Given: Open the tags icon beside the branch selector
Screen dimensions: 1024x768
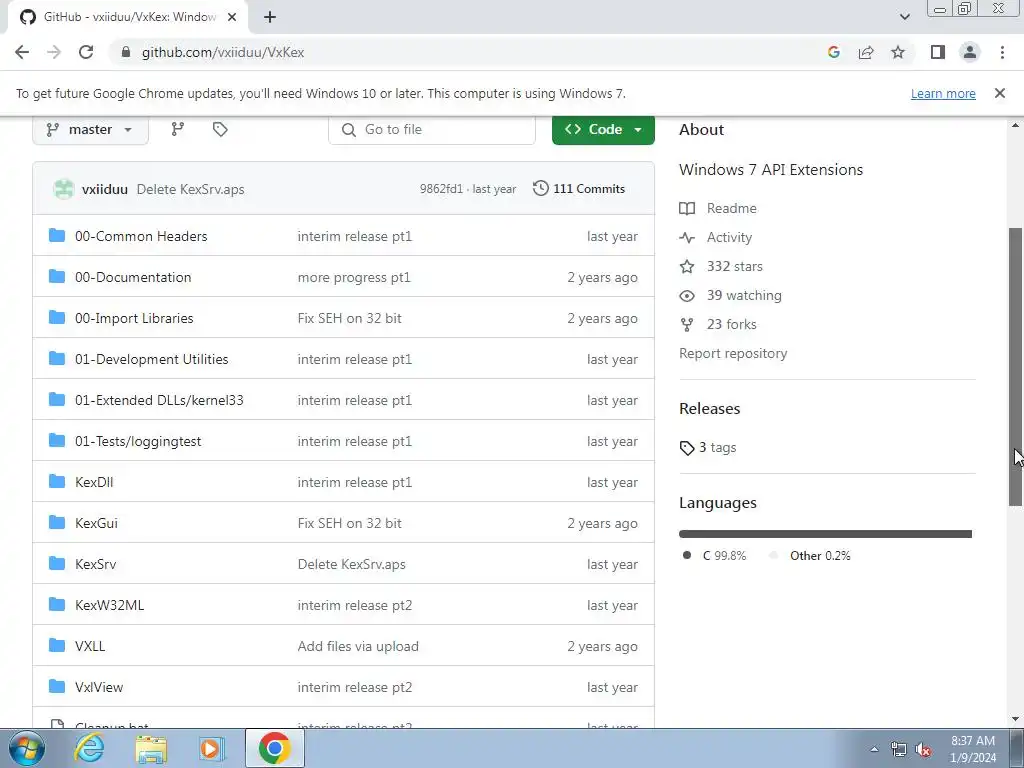Looking at the screenshot, I should [x=220, y=129].
